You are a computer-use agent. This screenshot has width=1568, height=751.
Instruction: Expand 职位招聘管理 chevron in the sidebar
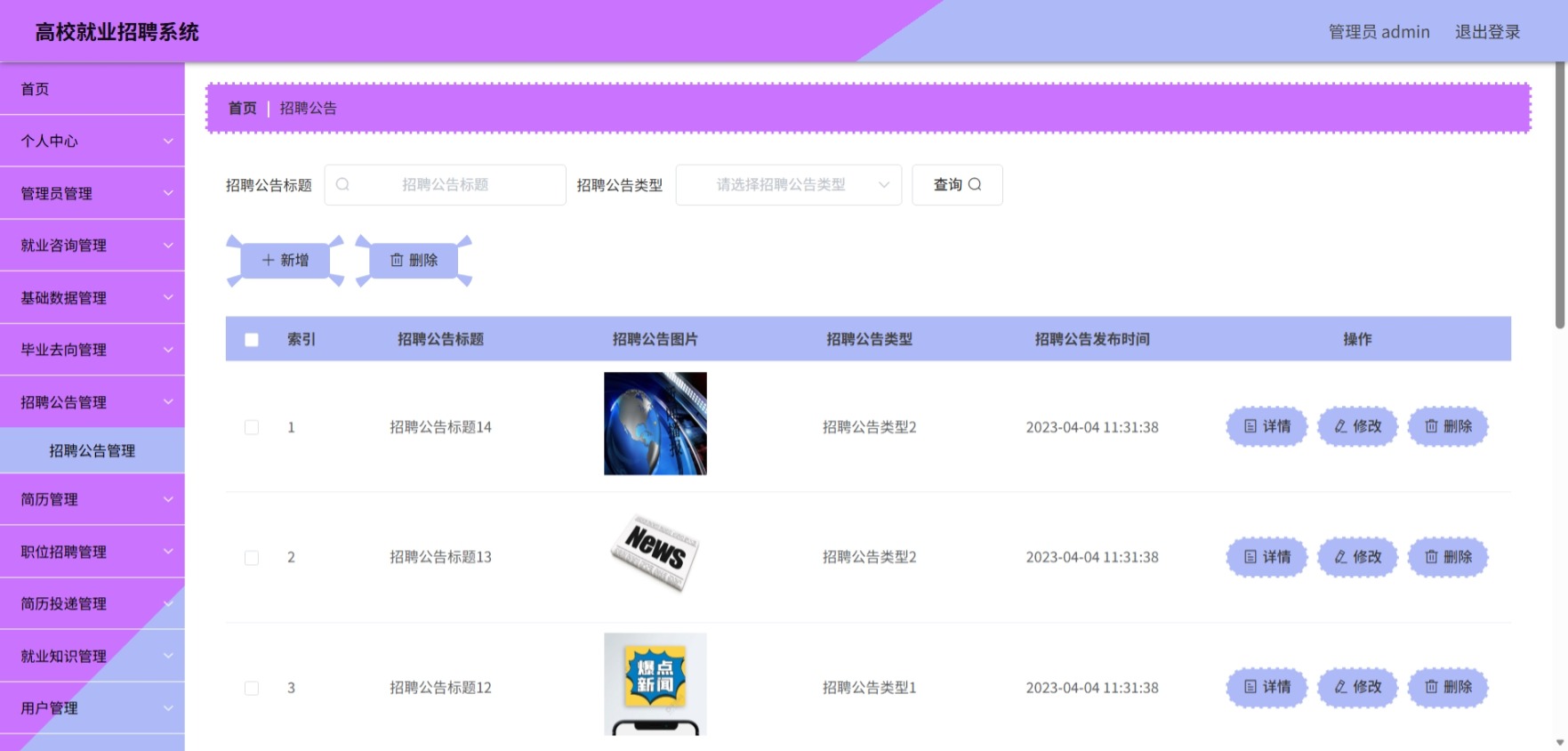(168, 552)
